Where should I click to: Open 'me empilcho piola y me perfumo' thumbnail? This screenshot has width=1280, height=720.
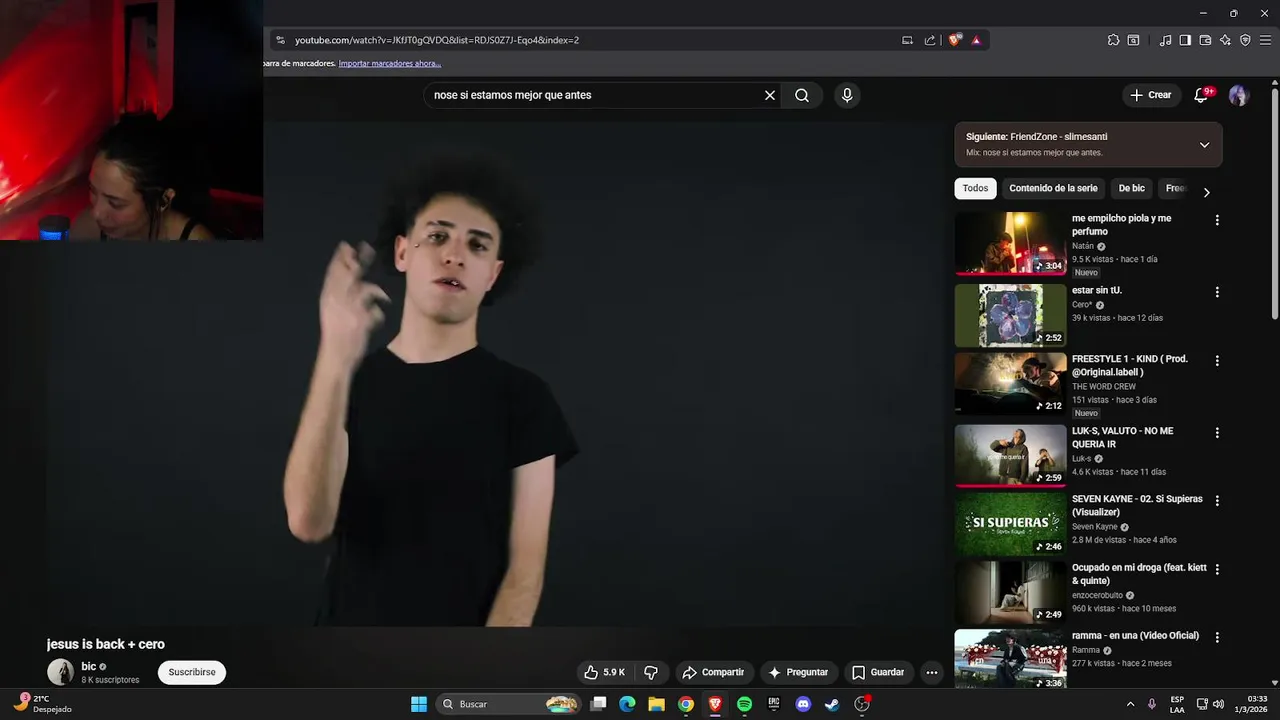point(1010,243)
